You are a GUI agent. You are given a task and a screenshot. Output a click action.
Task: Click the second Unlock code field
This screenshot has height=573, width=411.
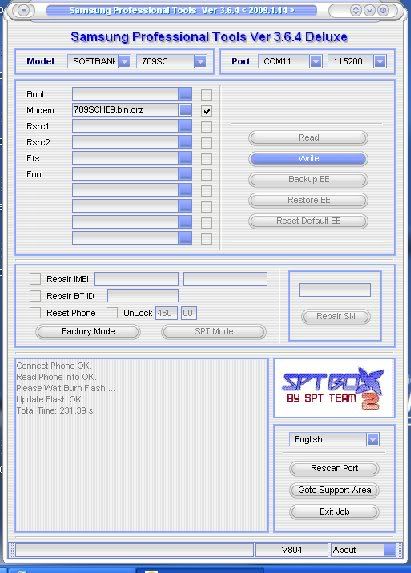[x=189, y=313]
